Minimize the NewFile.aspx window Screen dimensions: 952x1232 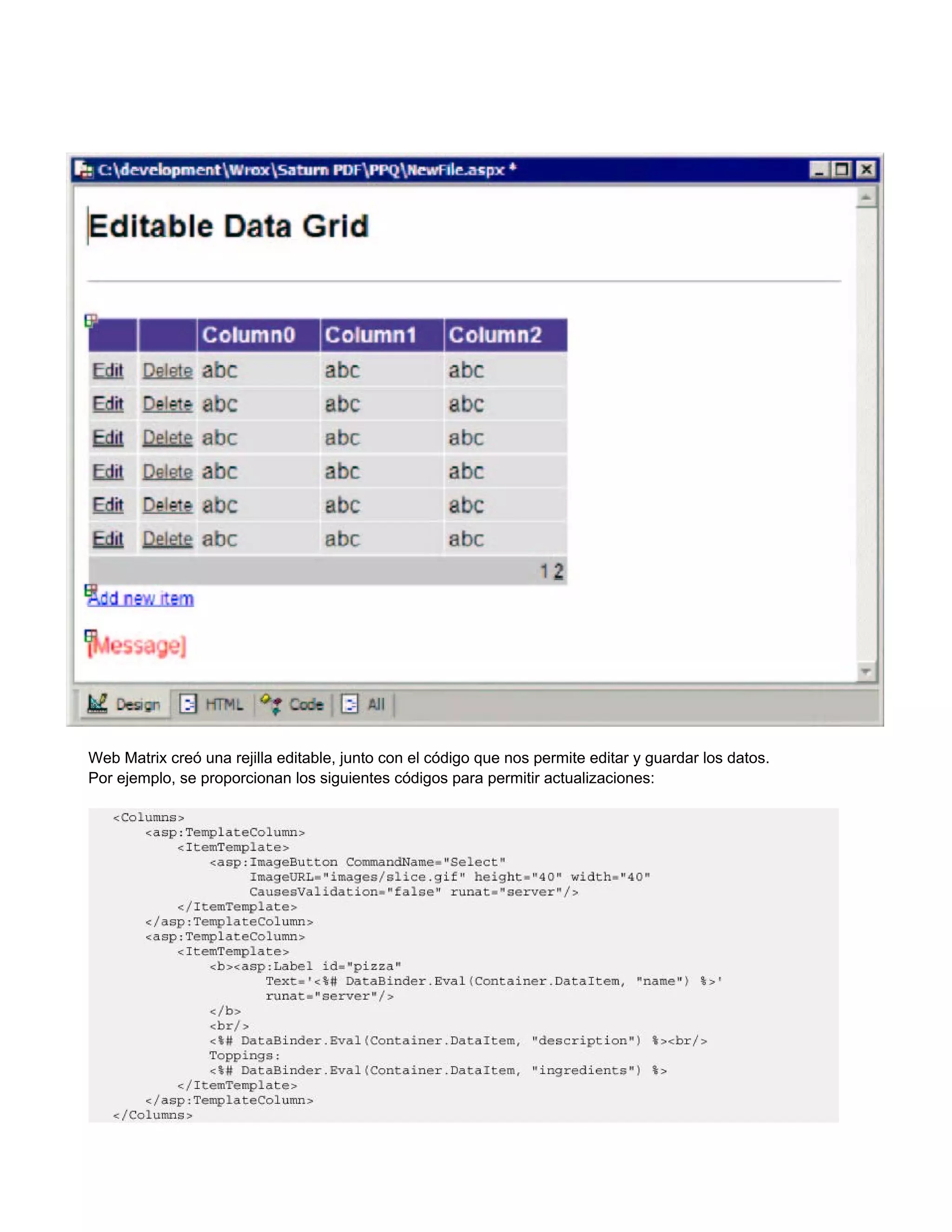pos(820,170)
